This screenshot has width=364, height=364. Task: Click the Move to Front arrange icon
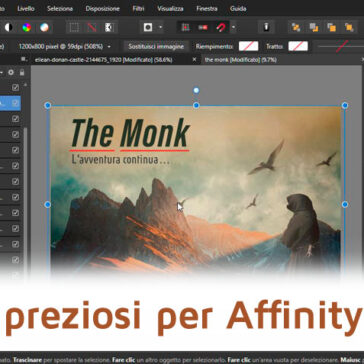point(349,27)
